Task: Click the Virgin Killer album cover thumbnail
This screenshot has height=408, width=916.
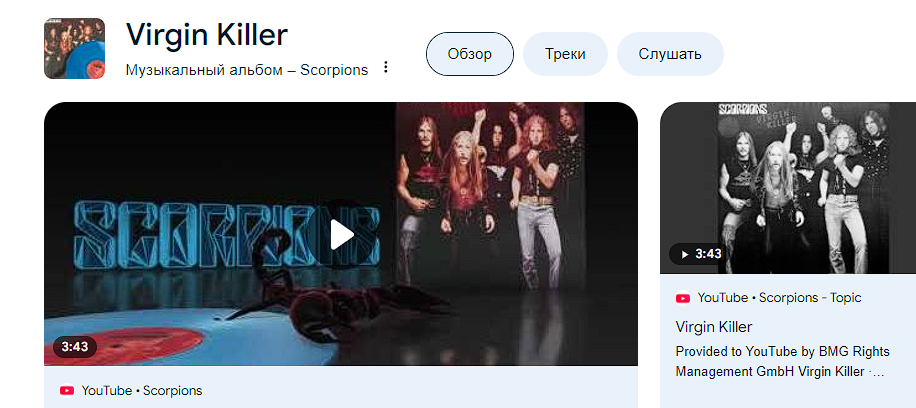Action: pyautogui.click(x=74, y=49)
